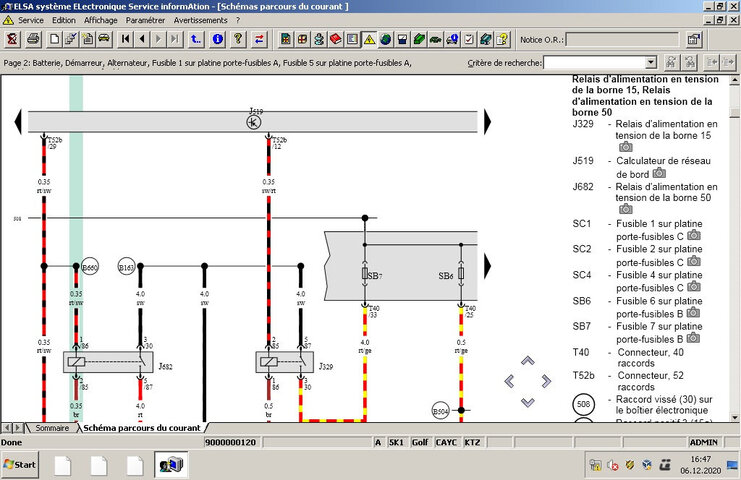
Task: Open the '?' help menu
Action: pos(238,20)
